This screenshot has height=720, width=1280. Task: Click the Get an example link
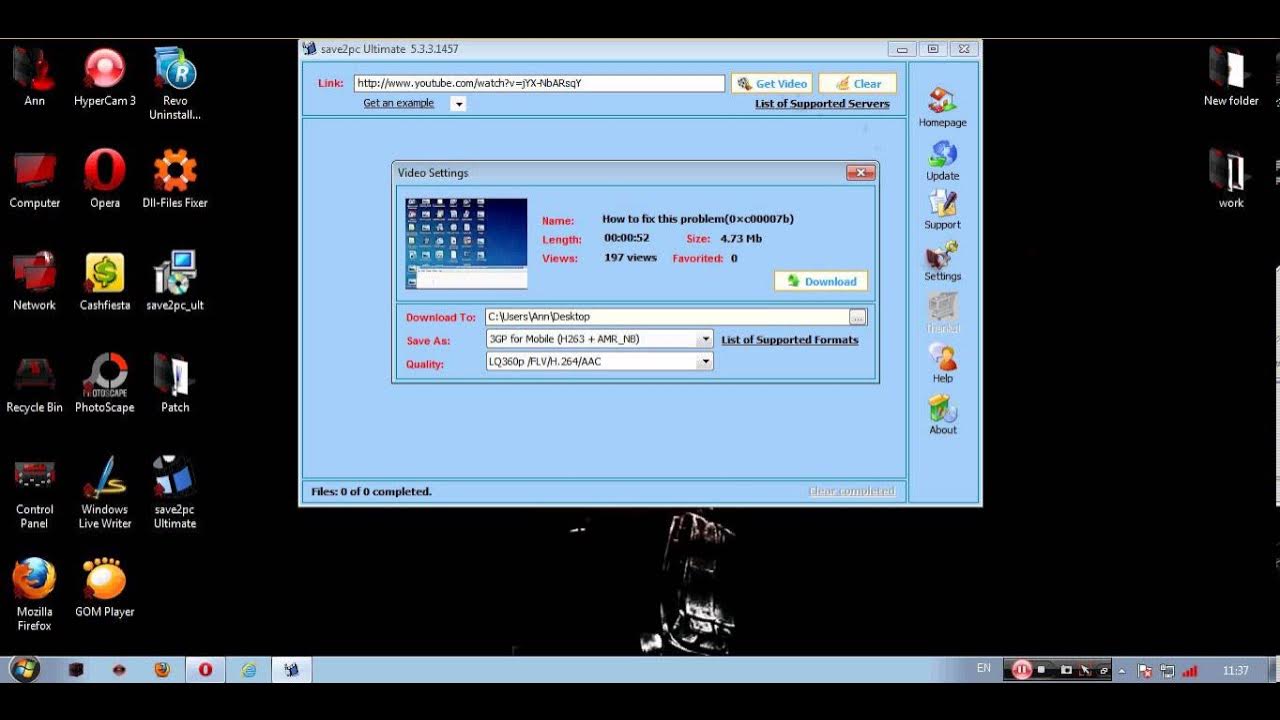399,103
